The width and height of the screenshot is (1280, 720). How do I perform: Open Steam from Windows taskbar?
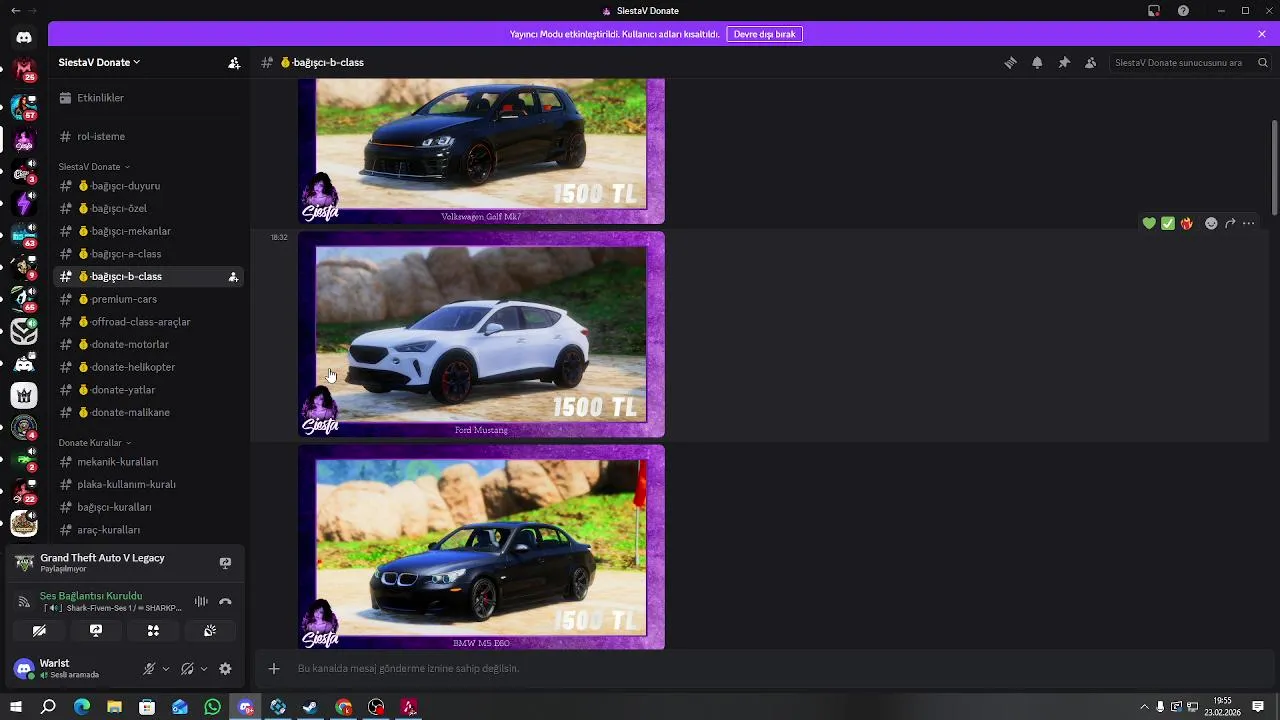(310, 707)
